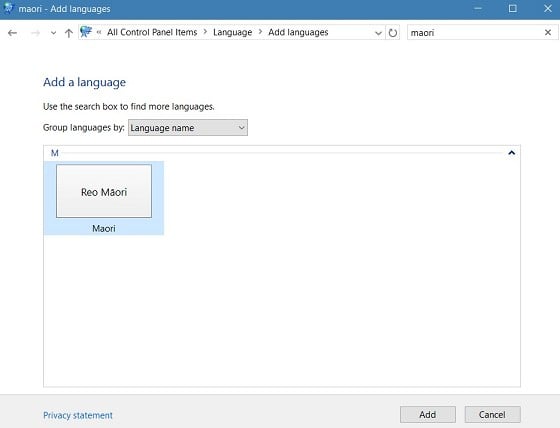
Task: Open the recent locations chevron
Action: (53, 33)
